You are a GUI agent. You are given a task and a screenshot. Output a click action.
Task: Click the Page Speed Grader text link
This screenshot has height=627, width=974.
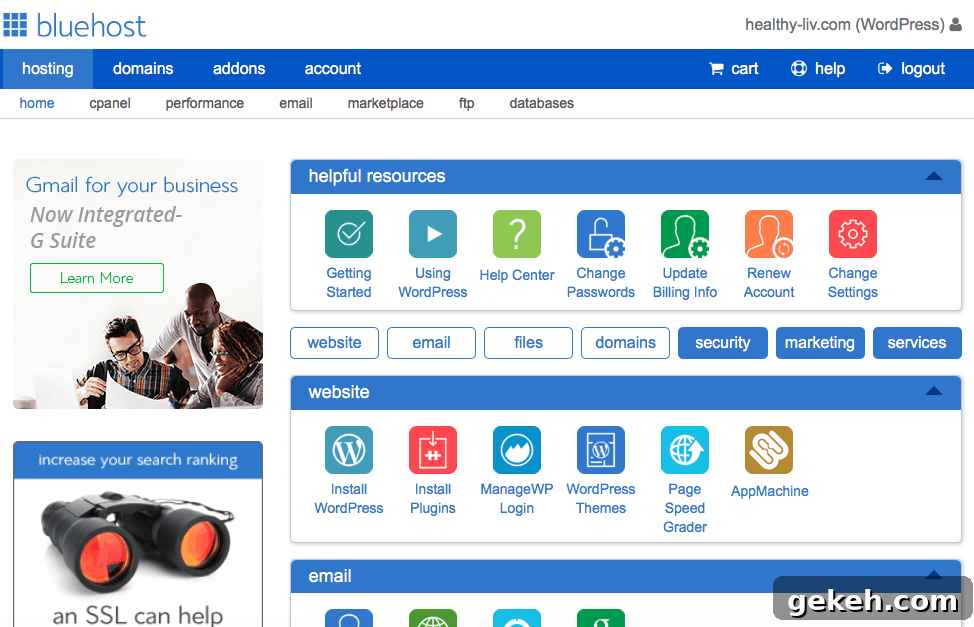tap(685, 508)
